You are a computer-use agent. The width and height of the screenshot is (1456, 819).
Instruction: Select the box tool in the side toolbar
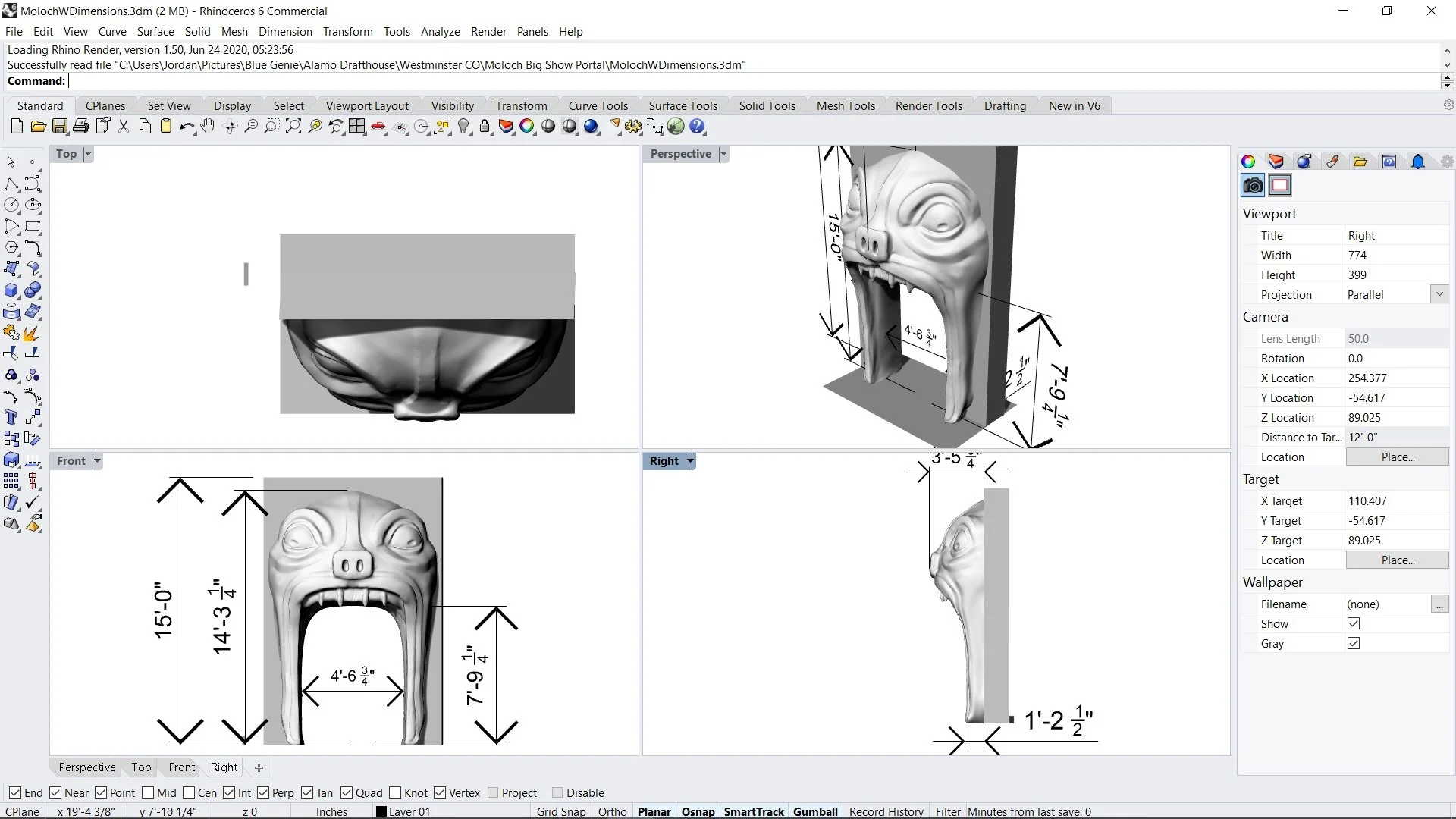coord(11,290)
